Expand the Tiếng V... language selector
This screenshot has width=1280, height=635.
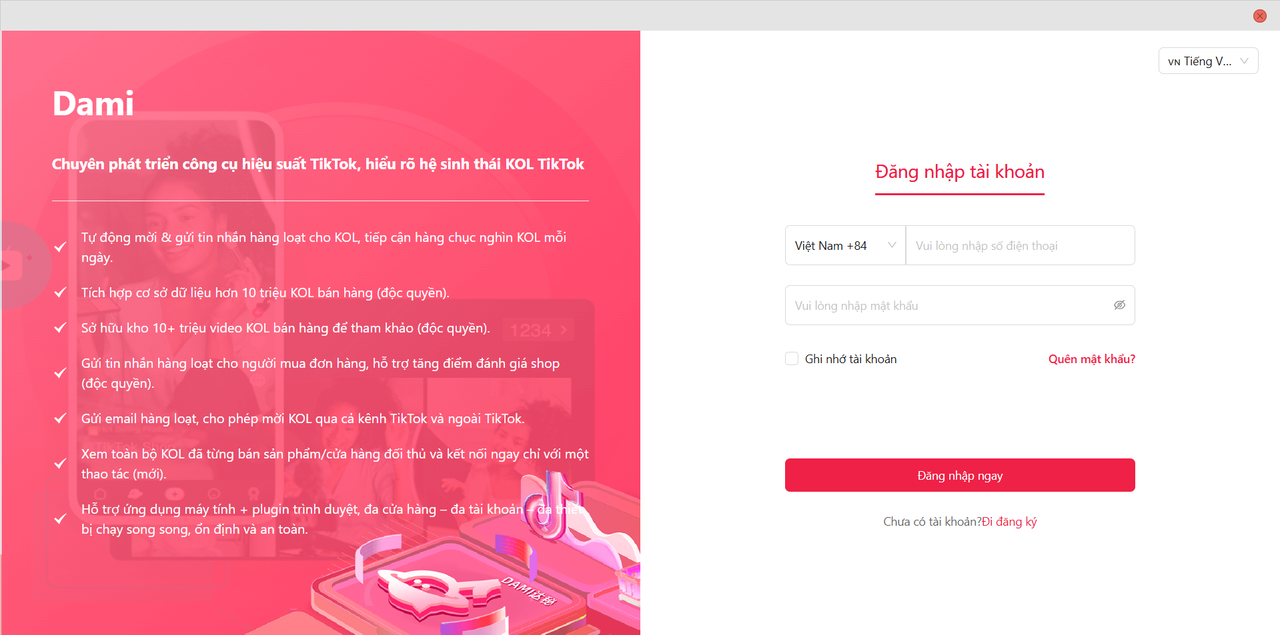tap(1208, 61)
